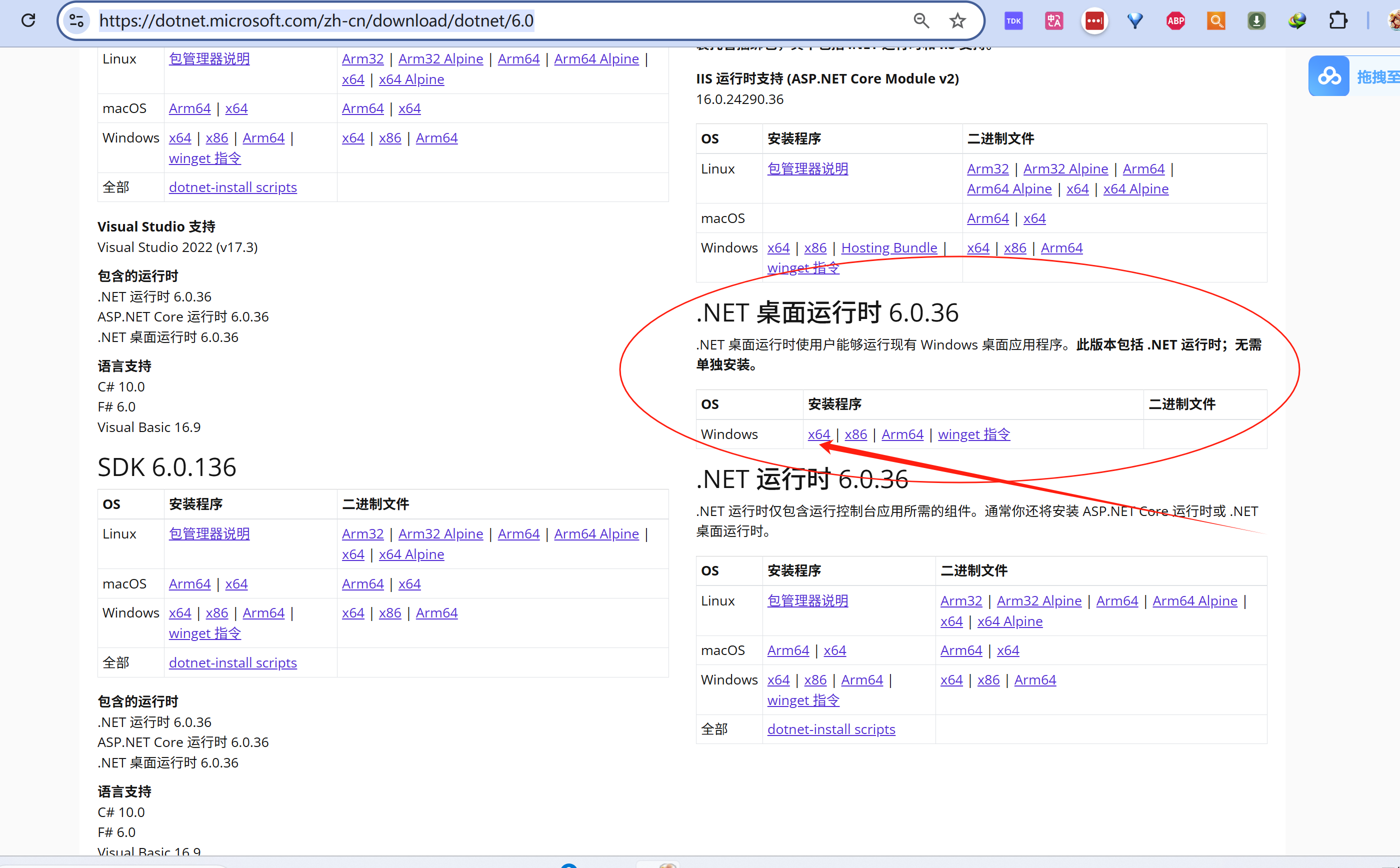Open the pink translate extension icon

pyautogui.click(x=1053, y=21)
